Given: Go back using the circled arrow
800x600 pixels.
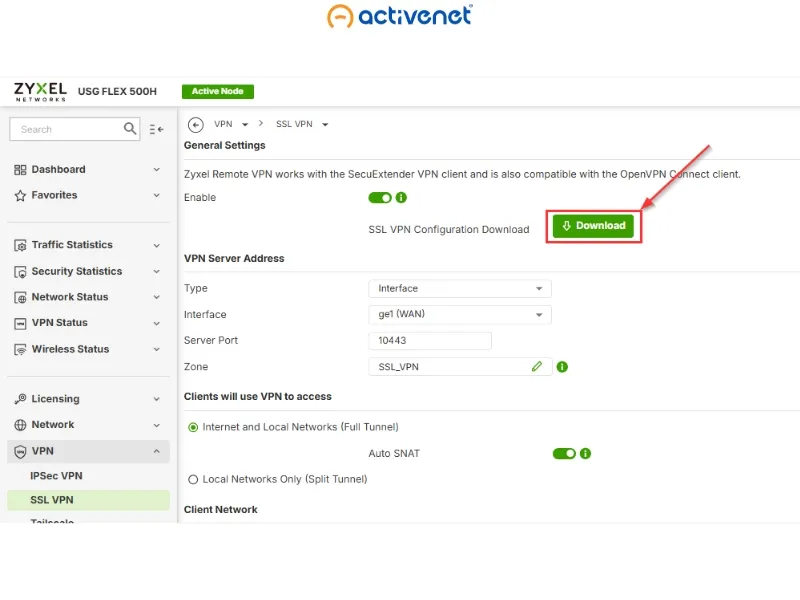Looking at the screenshot, I should click(x=195, y=124).
